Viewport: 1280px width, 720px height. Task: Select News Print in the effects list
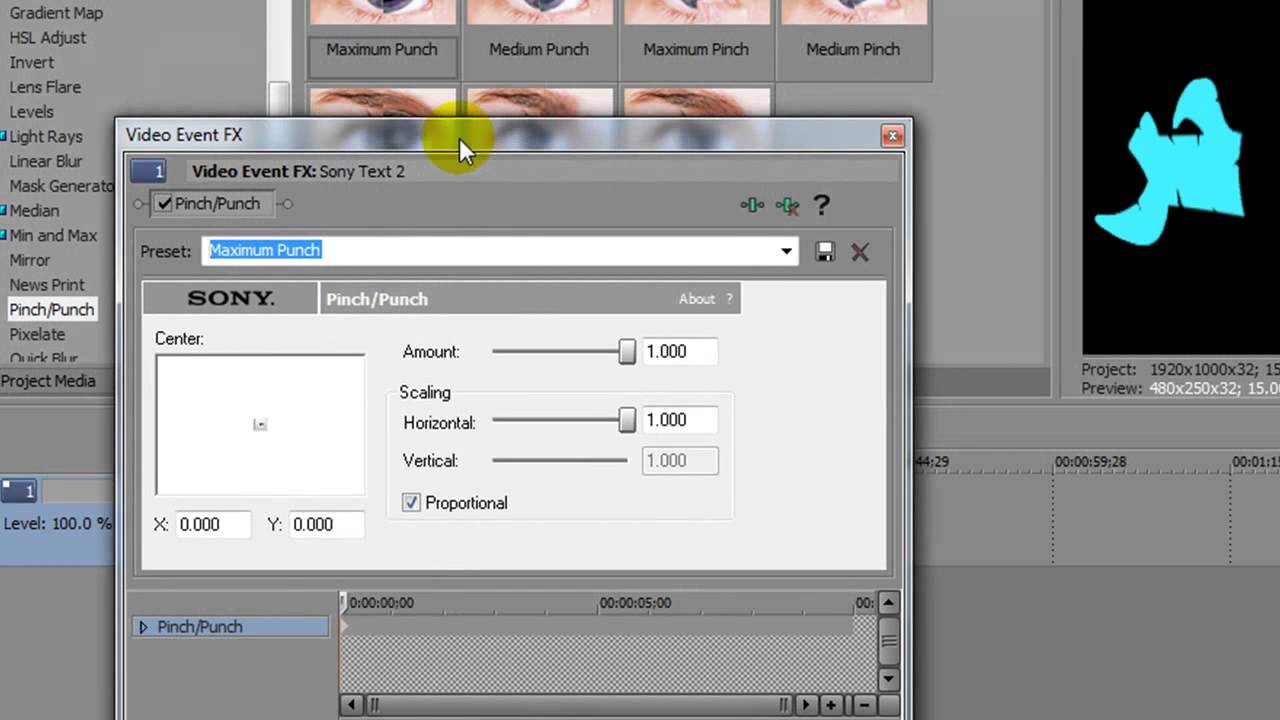47,285
